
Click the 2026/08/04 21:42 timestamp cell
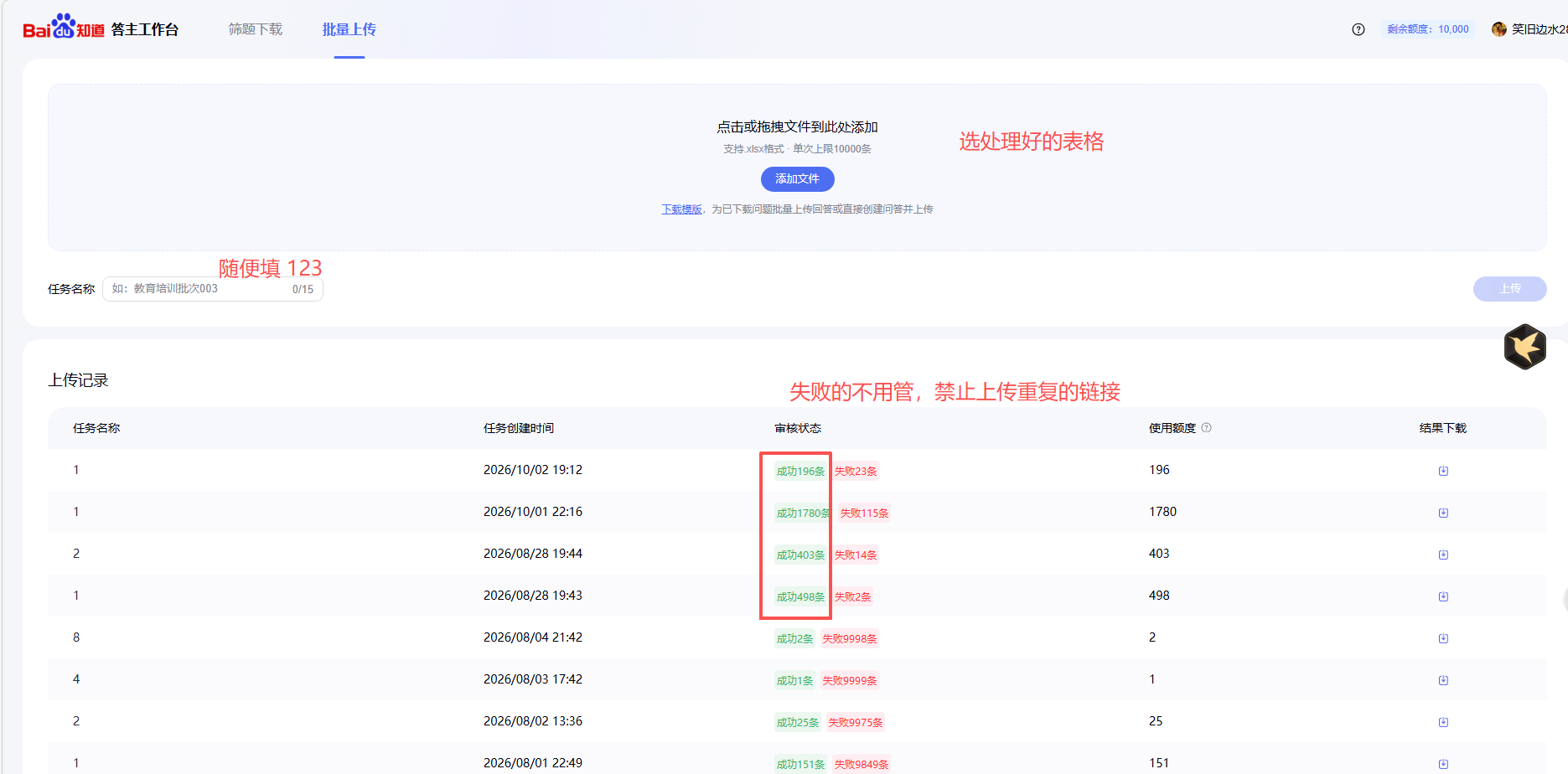coord(533,637)
